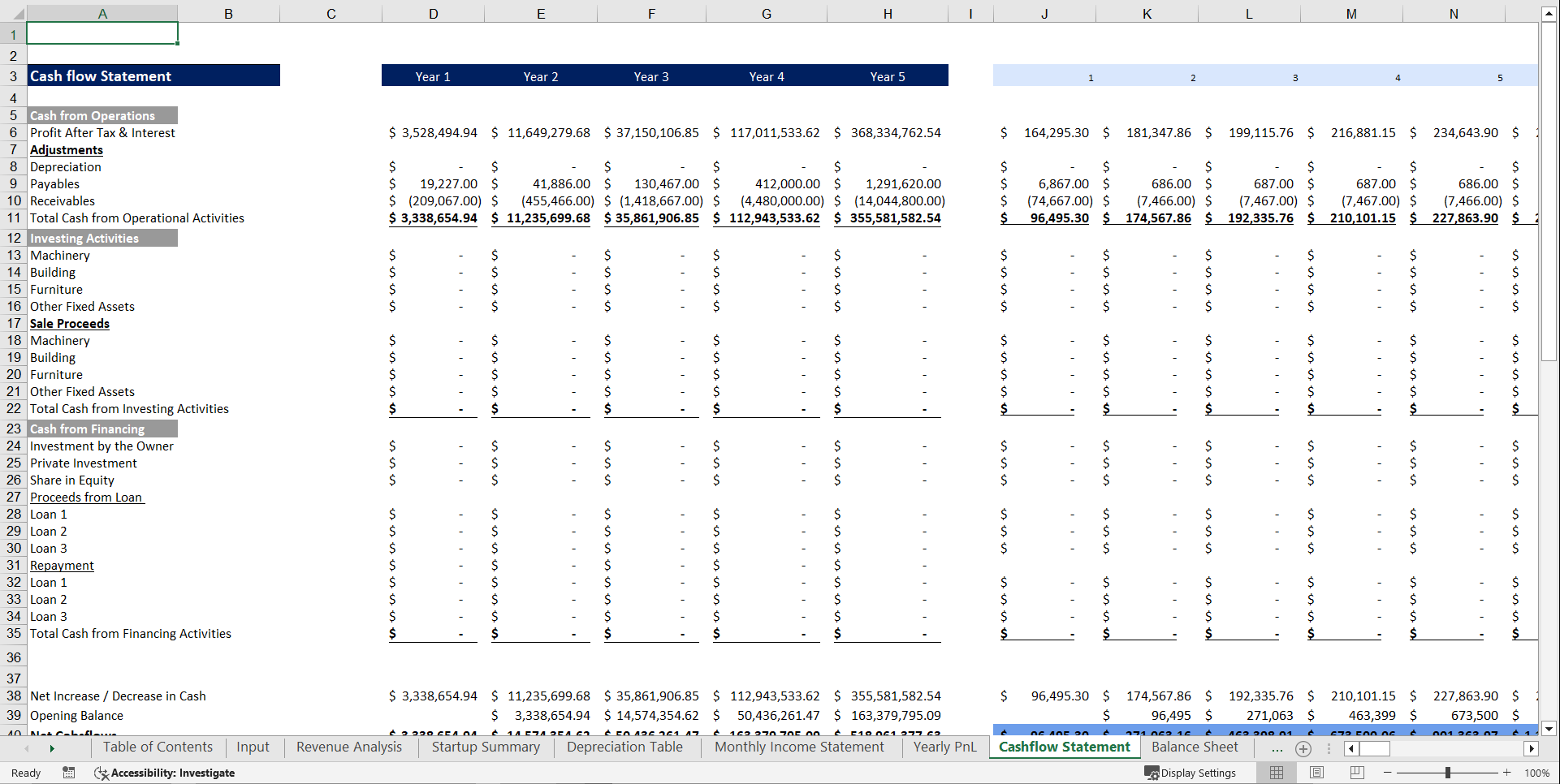
Task: Select Proceeds from Loan heading
Action: pyautogui.click(x=86, y=497)
